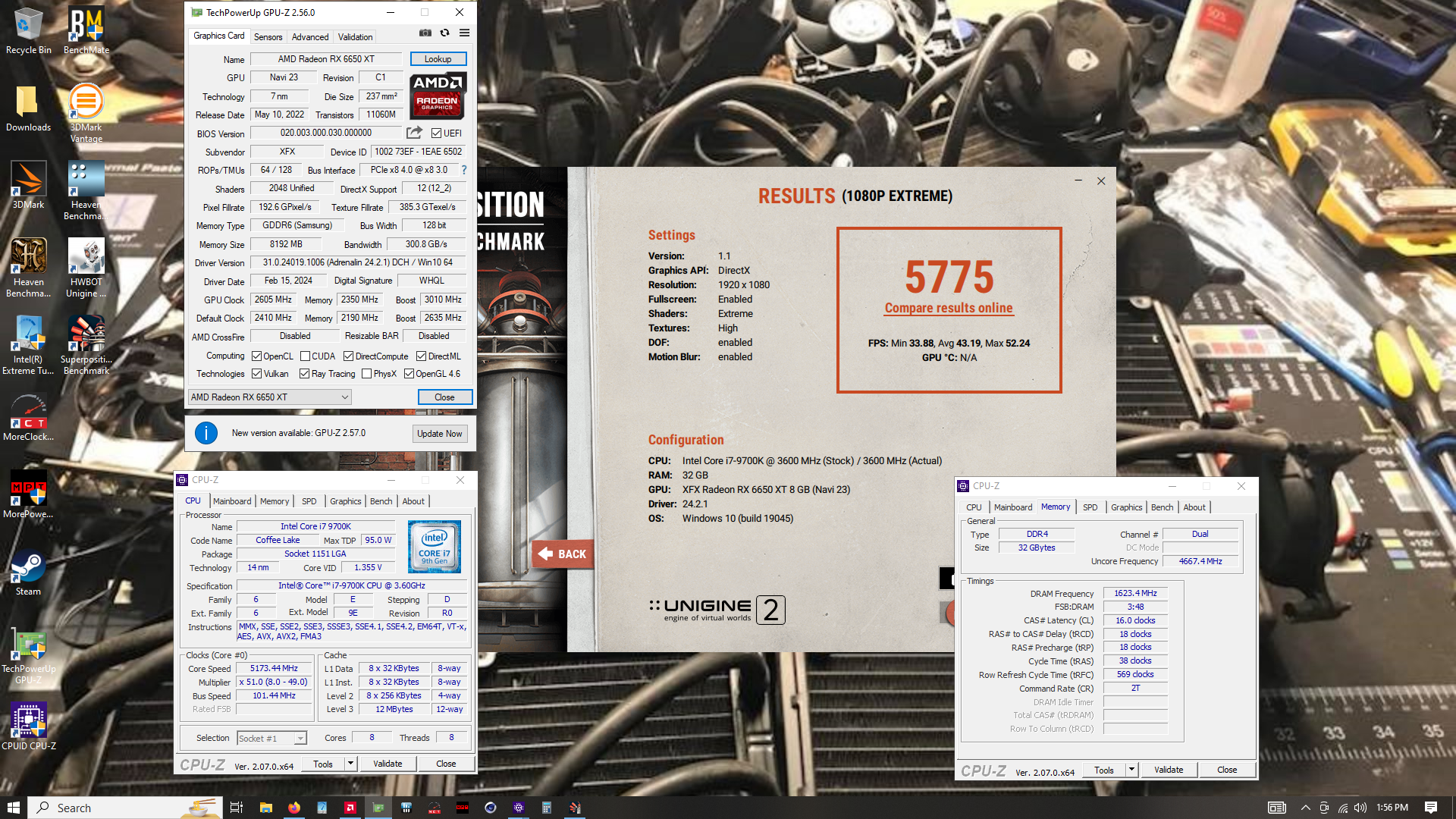Click AMD Software taskbar icon
The width and height of the screenshot is (1456, 819).
pos(350,808)
